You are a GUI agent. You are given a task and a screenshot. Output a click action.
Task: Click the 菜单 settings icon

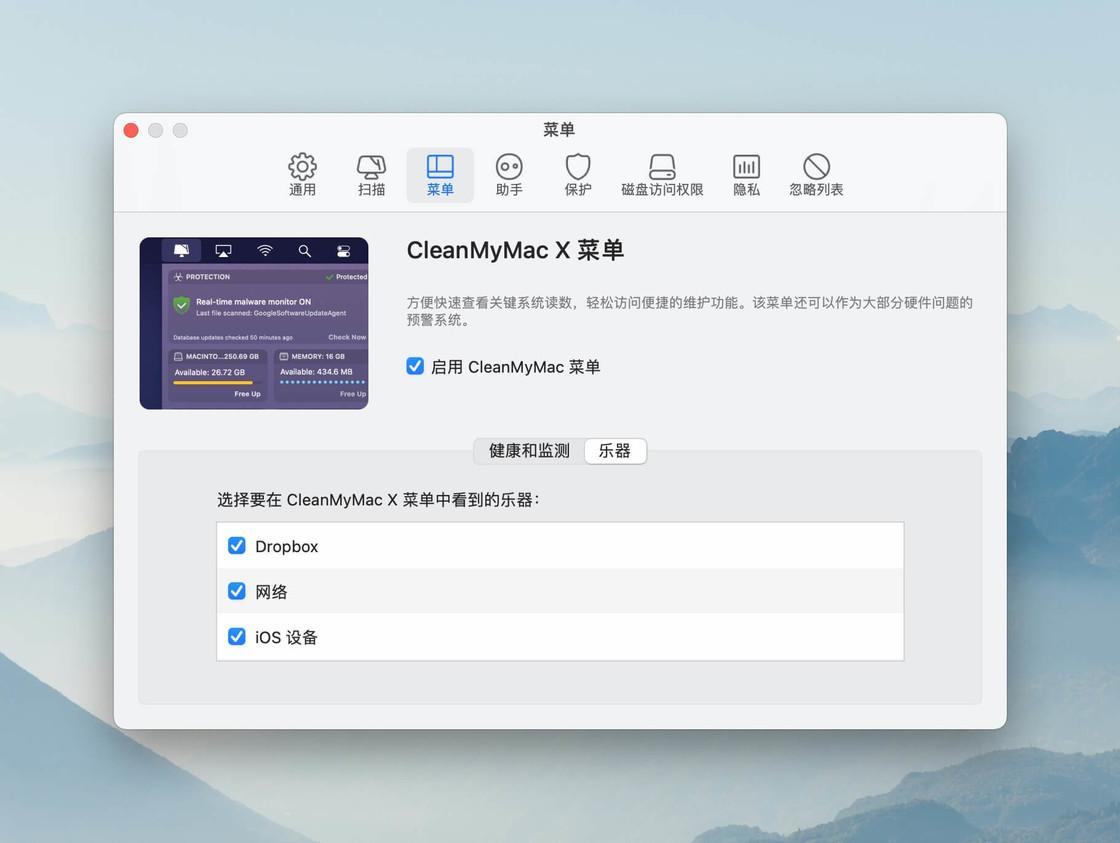click(x=440, y=174)
